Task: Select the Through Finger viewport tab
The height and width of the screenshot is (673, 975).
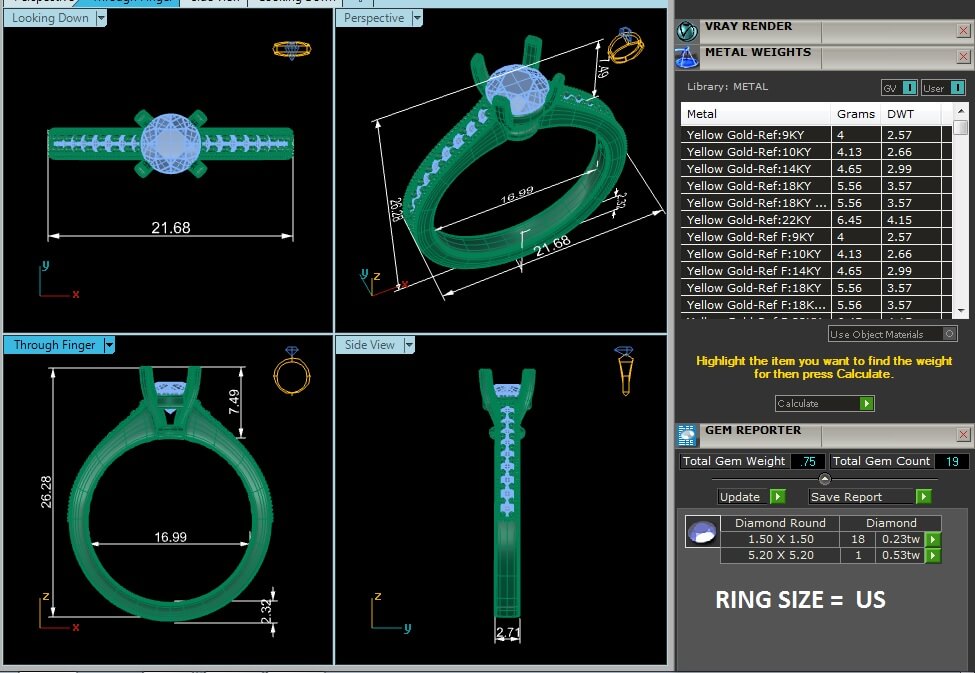Action: pos(55,345)
